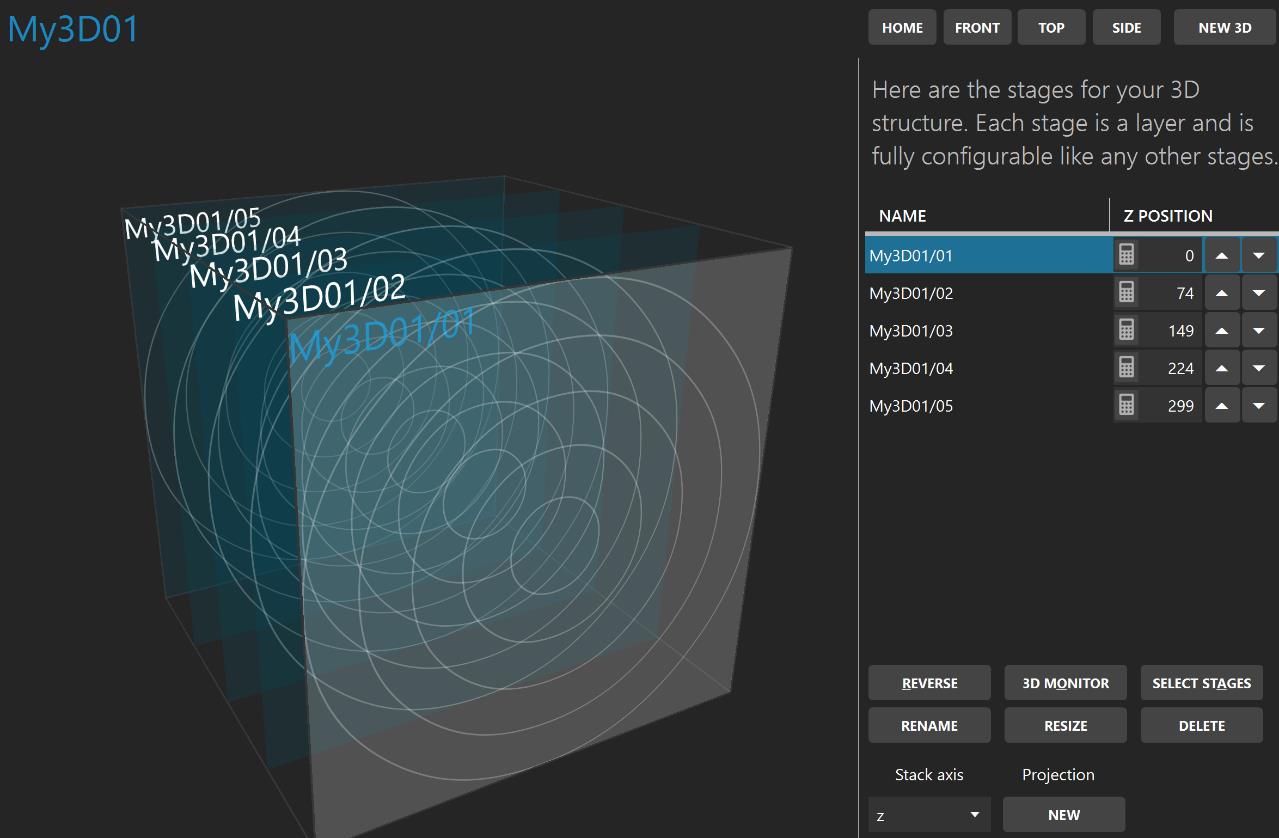
Task: Create a NEW 3D structure
Action: 1225,28
